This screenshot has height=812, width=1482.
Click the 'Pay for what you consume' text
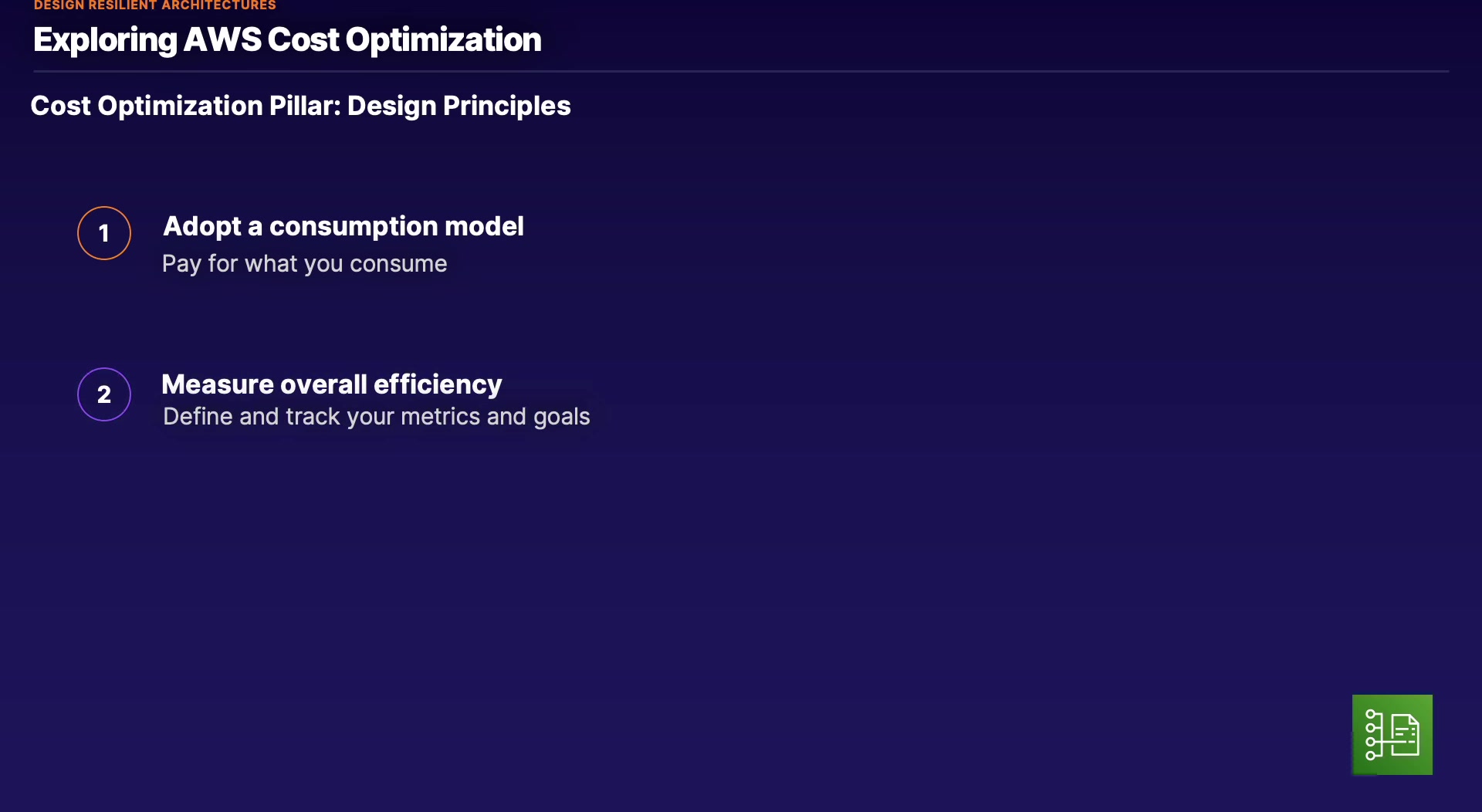(x=304, y=264)
